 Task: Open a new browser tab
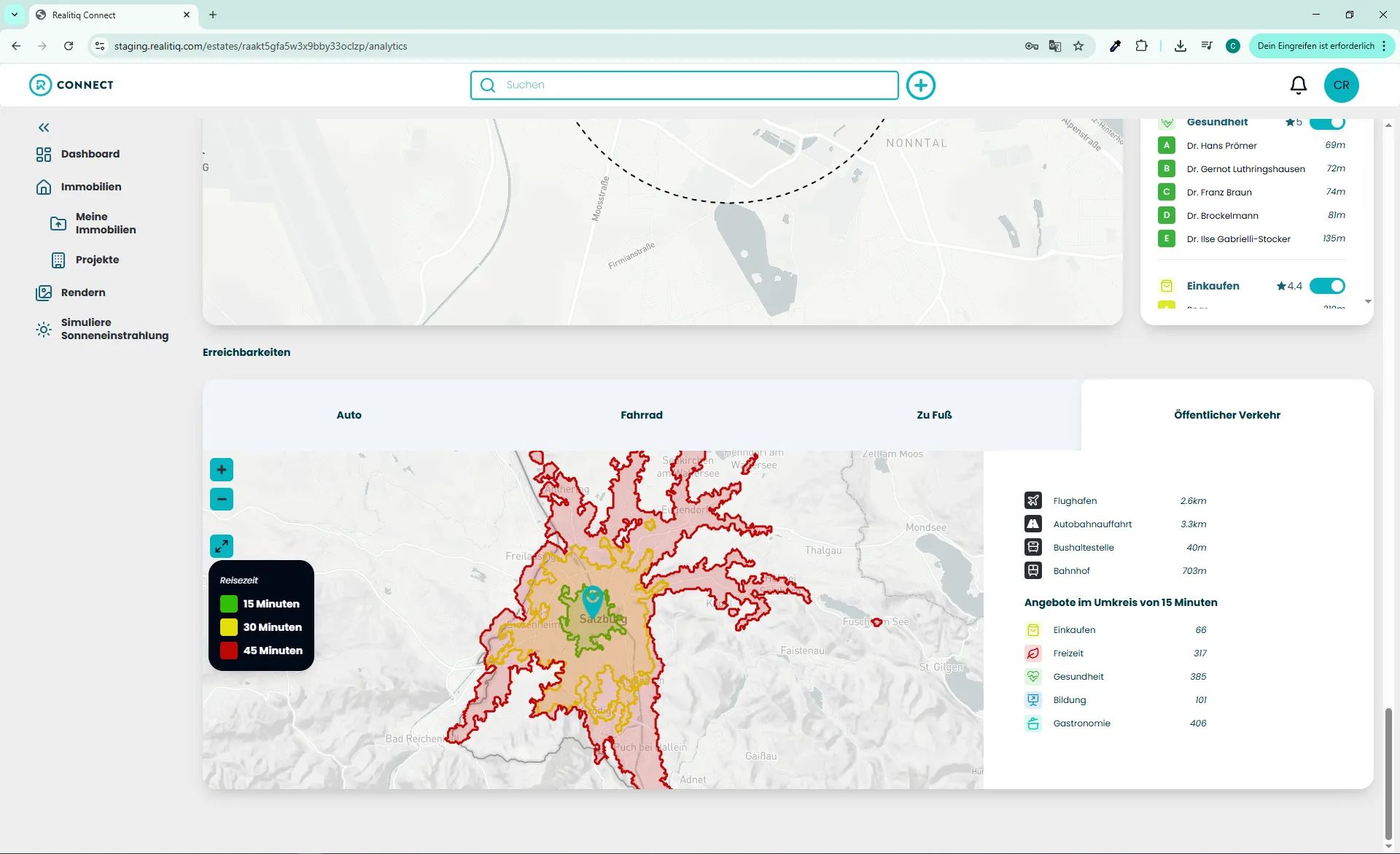[213, 15]
